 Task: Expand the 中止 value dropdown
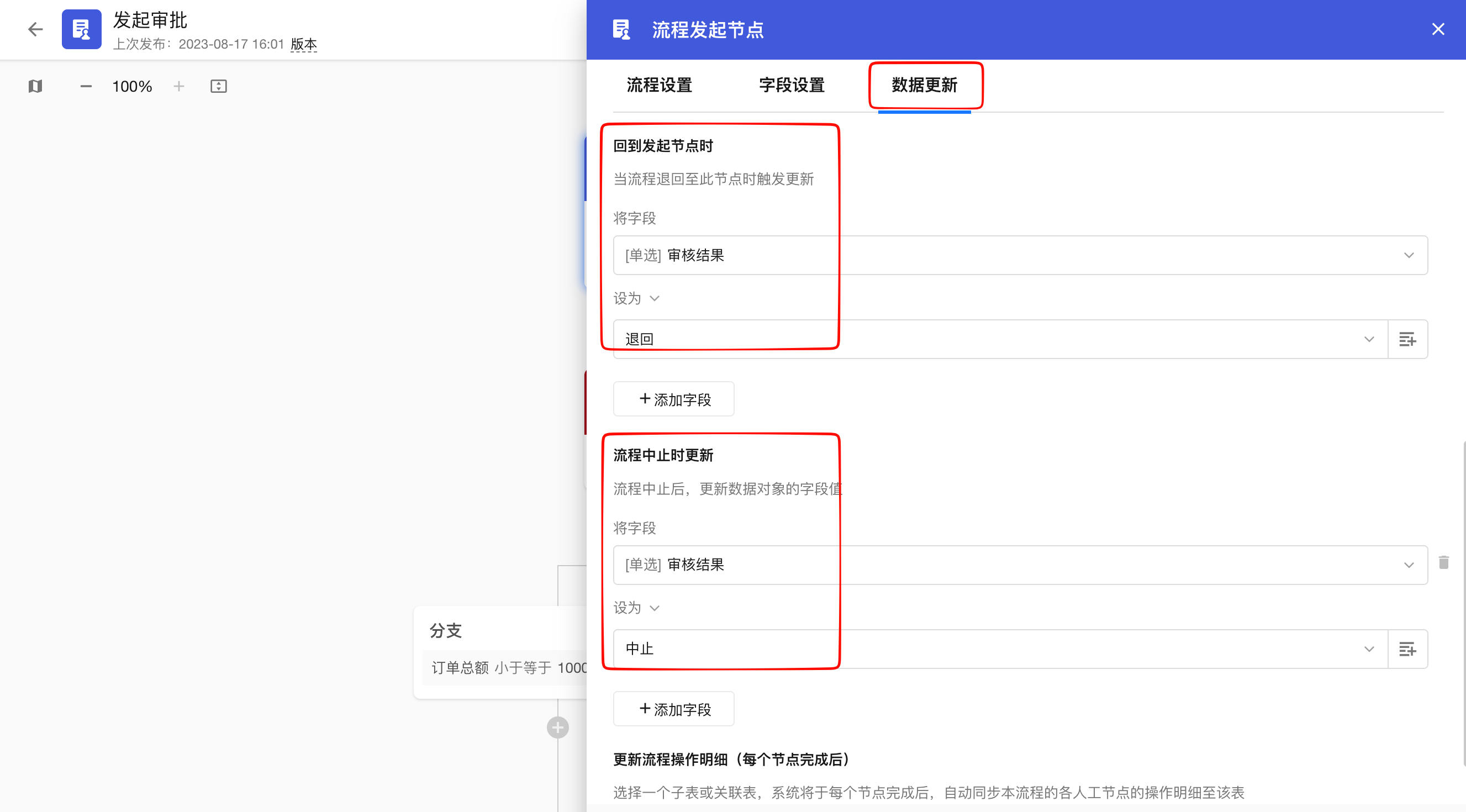[1000, 648]
